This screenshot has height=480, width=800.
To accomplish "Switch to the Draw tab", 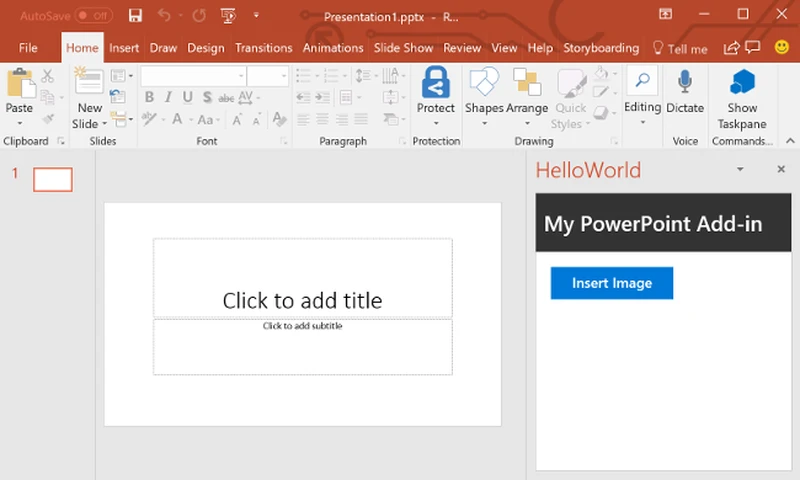I will click(x=163, y=48).
